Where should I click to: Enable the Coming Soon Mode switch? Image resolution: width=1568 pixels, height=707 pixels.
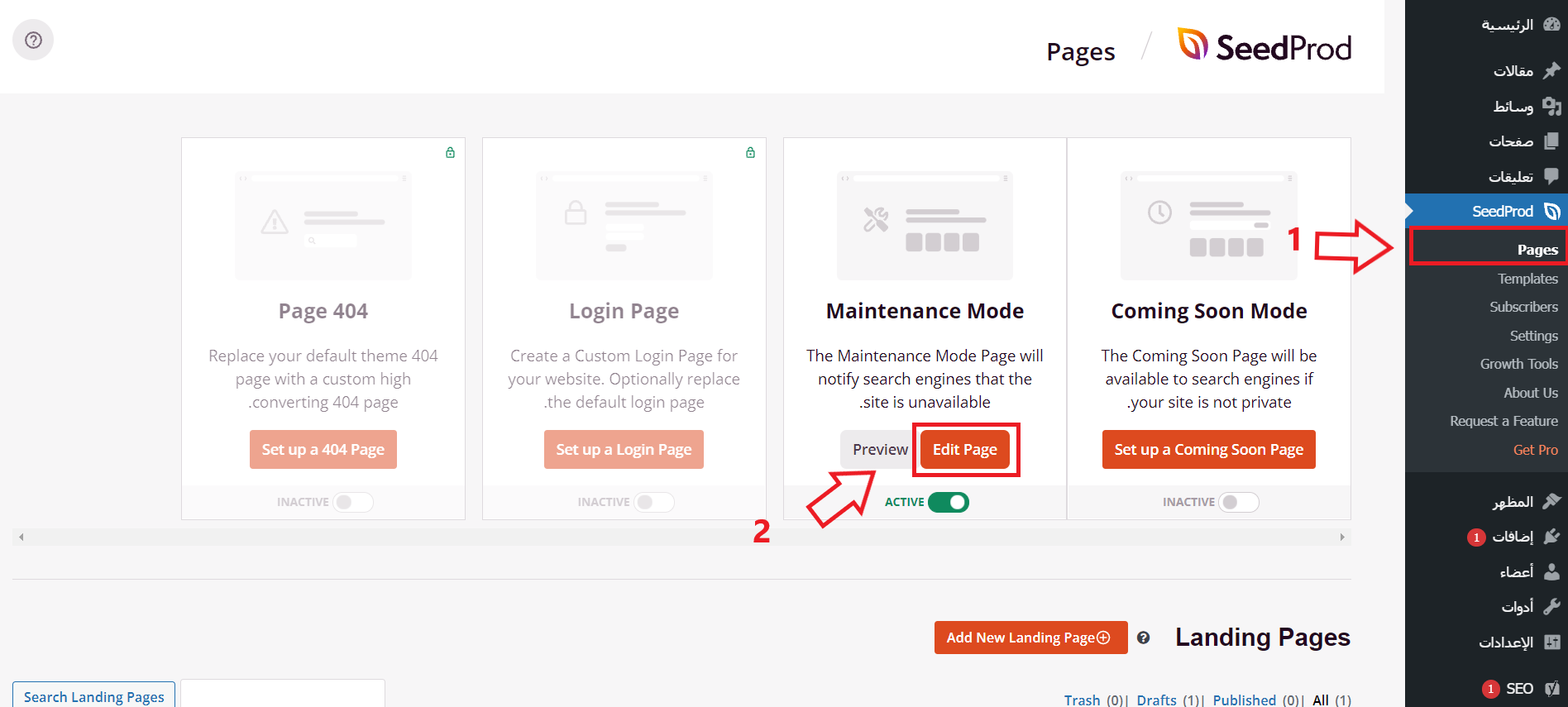pos(1239,502)
